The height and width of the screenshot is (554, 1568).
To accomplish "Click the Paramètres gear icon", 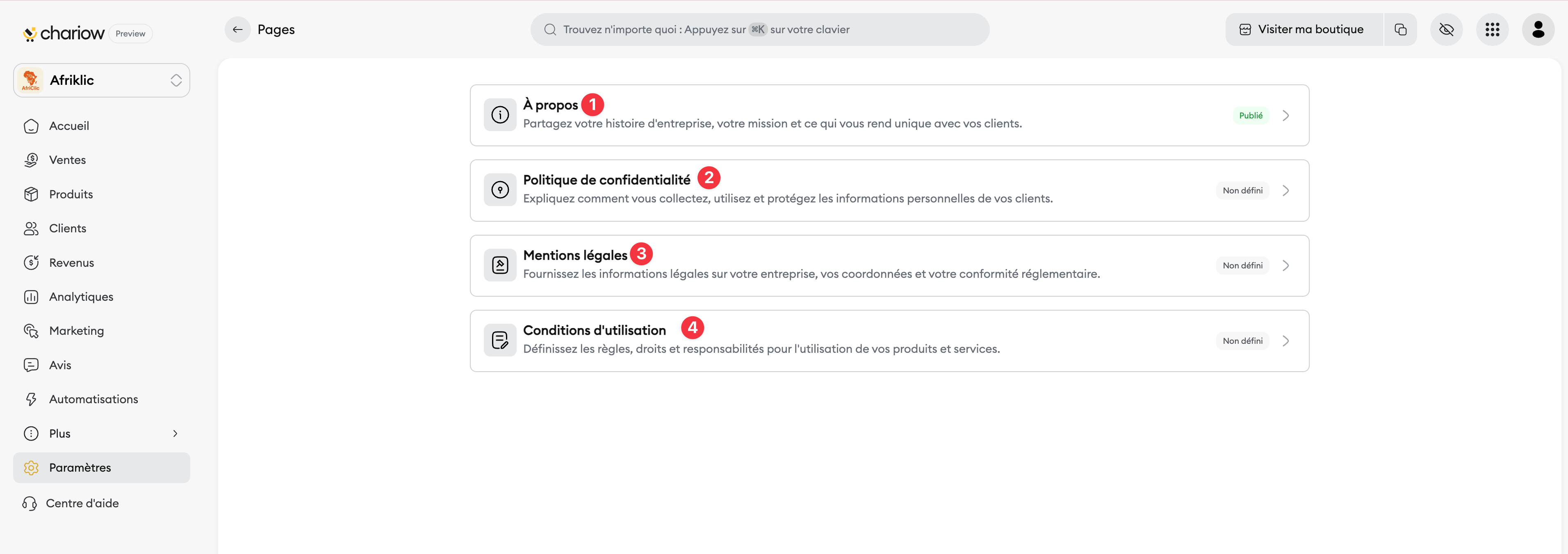I will coord(31,468).
